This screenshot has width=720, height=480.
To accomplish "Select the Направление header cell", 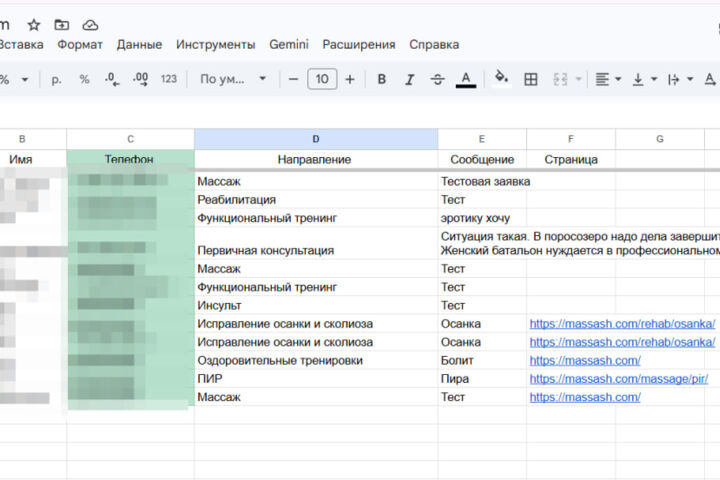I will (x=316, y=160).
